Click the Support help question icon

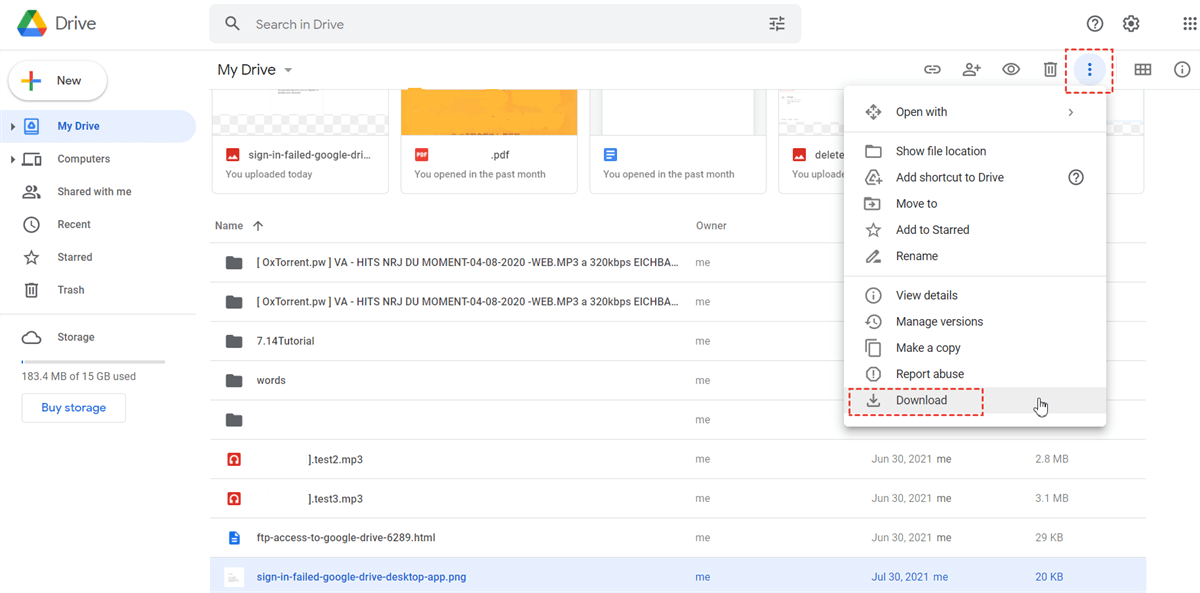tap(1095, 24)
